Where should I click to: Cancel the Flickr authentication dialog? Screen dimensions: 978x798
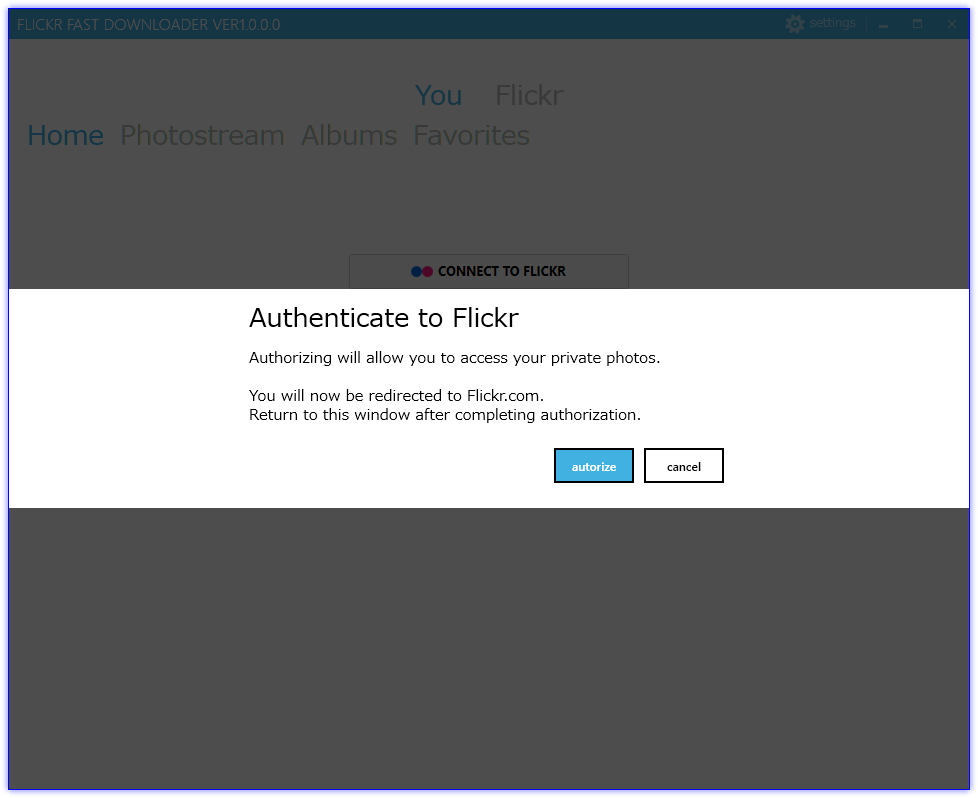684,465
